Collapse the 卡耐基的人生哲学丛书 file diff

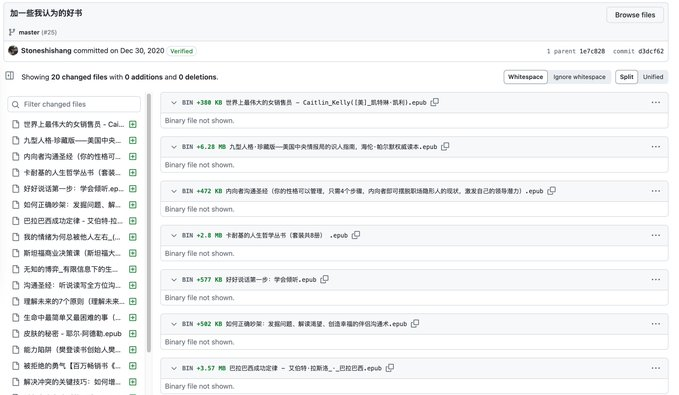pyautogui.click(x=174, y=235)
